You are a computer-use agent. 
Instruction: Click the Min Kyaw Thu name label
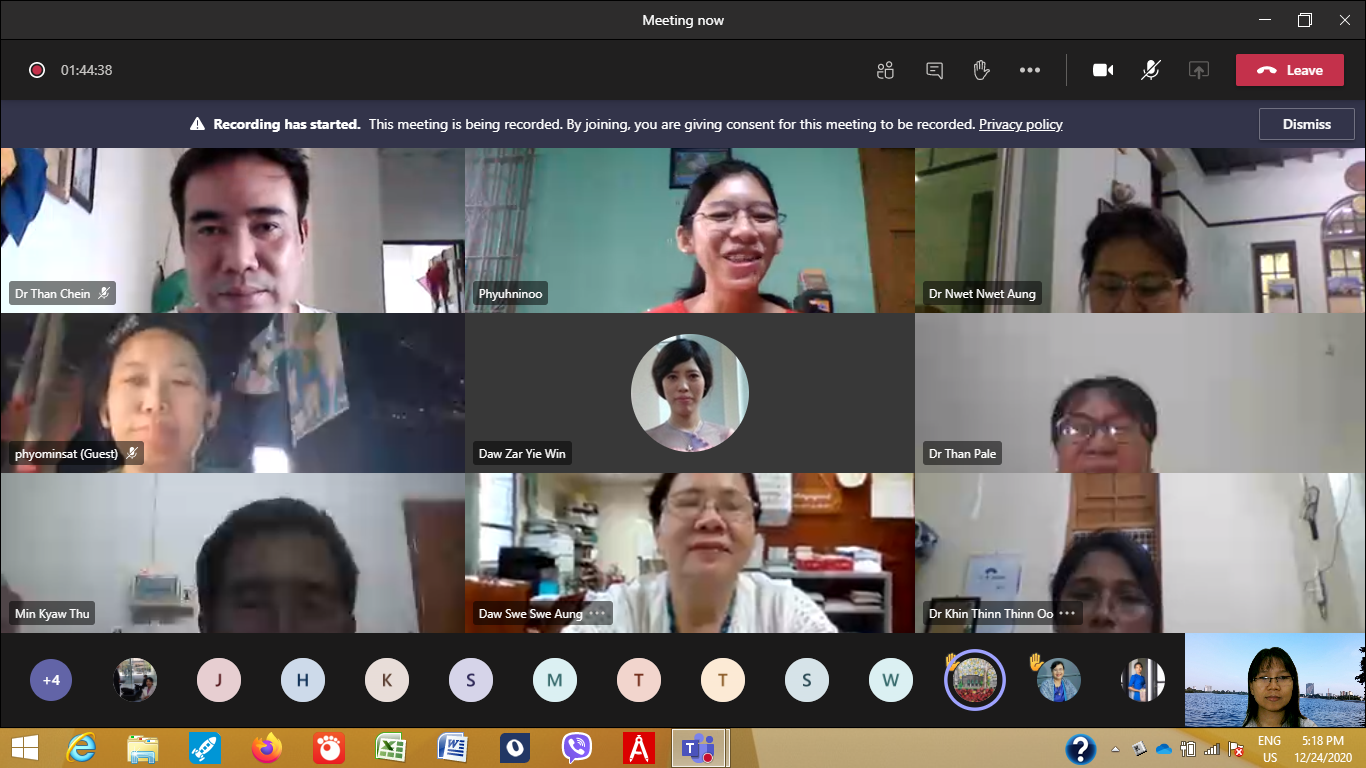[52, 613]
